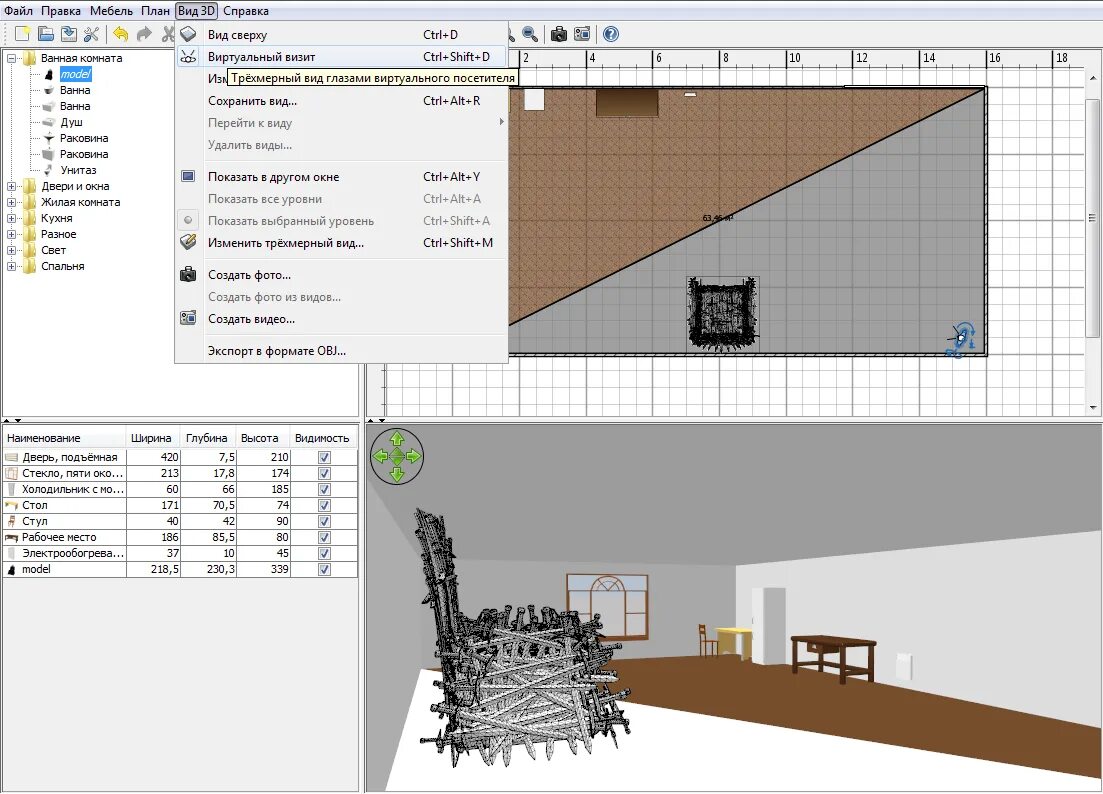Choose Создать видео... menu entry
This screenshot has width=1103, height=794.
[x=341, y=319]
